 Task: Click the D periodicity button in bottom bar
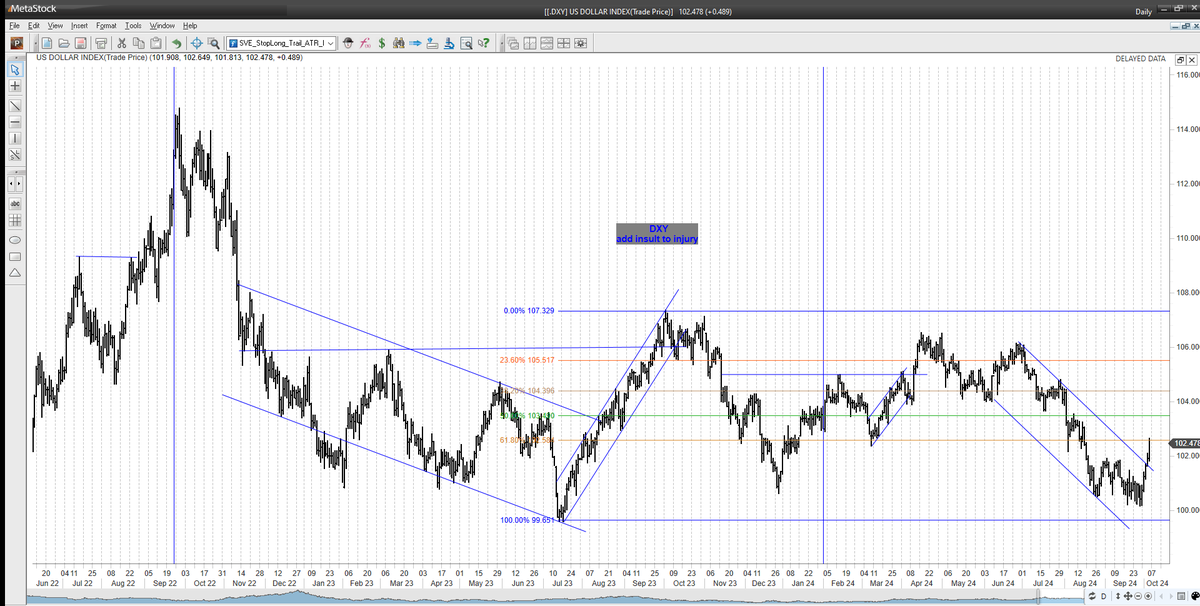[1104, 596]
